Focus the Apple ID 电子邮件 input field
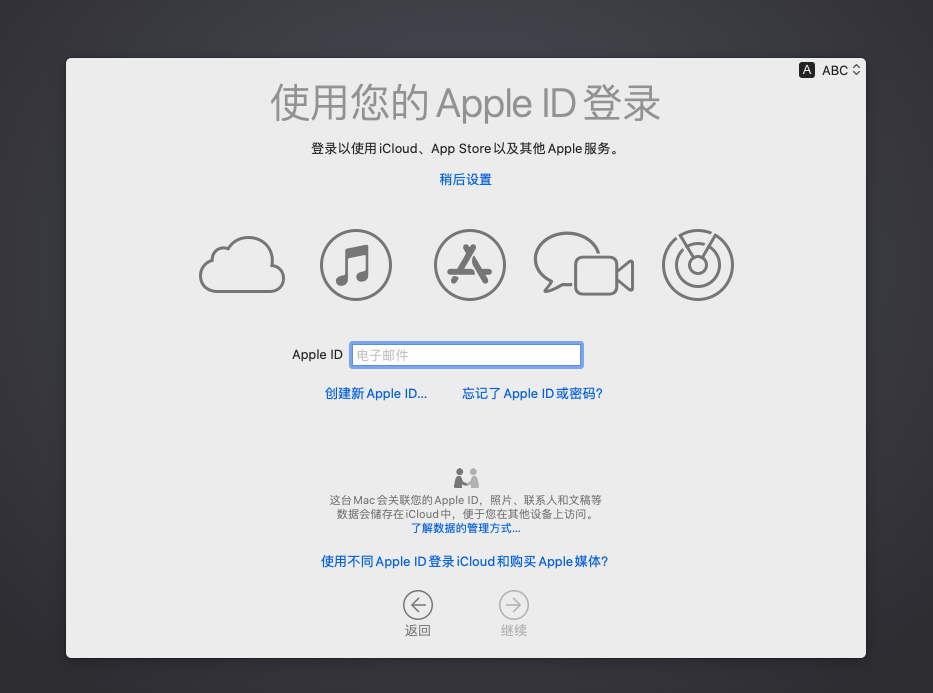The image size is (933, 693). click(466, 355)
